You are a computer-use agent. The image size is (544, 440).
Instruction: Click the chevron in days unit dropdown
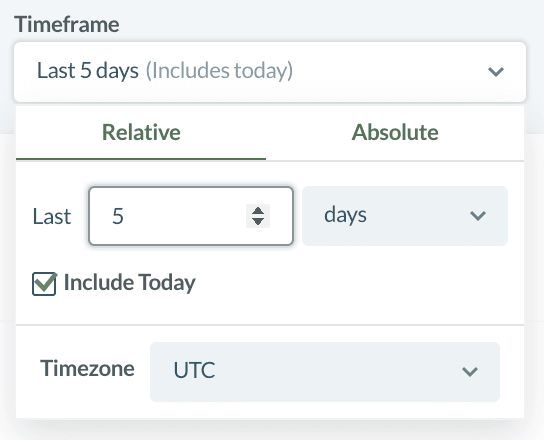(478, 215)
